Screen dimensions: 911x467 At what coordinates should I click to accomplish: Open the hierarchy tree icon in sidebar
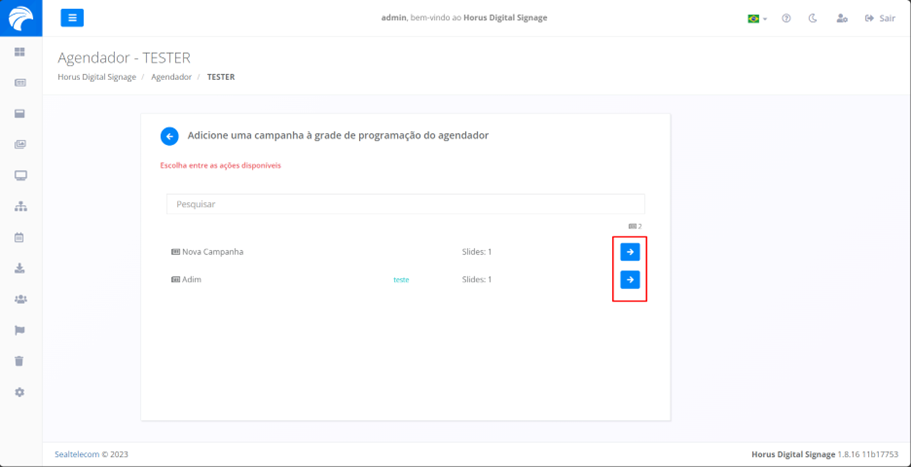point(20,207)
